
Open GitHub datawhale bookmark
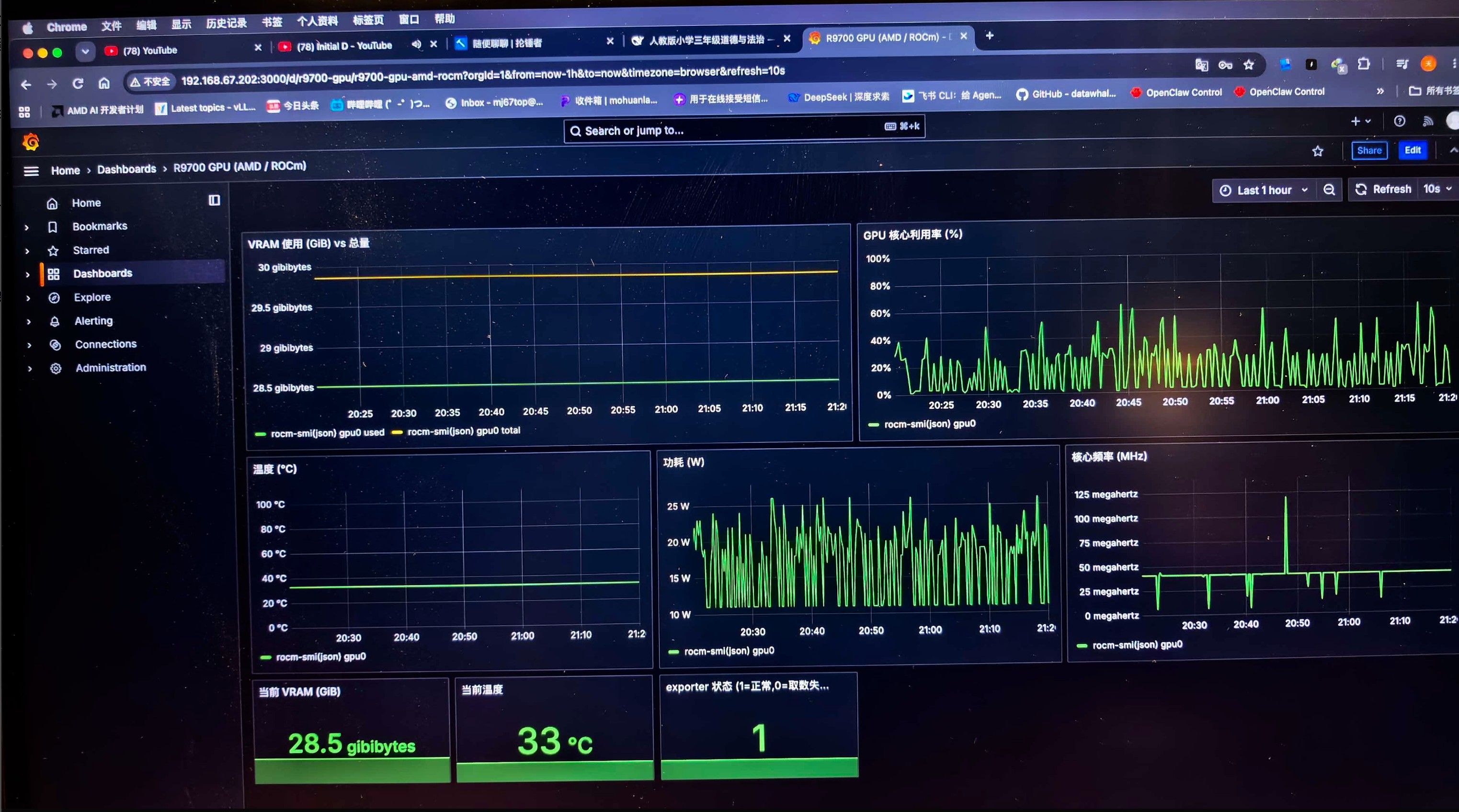pyautogui.click(x=1067, y=94)
